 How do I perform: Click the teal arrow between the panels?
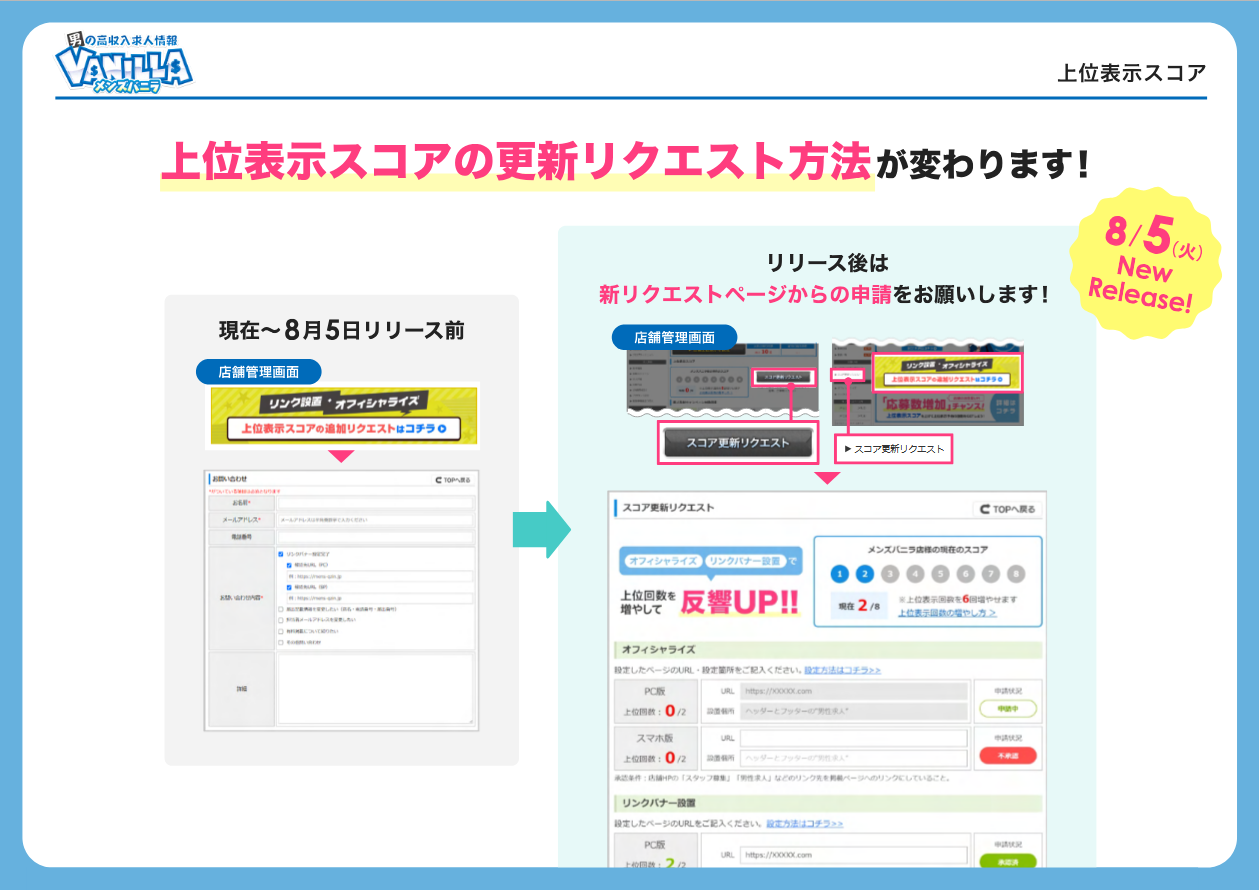tap(541, 529)
